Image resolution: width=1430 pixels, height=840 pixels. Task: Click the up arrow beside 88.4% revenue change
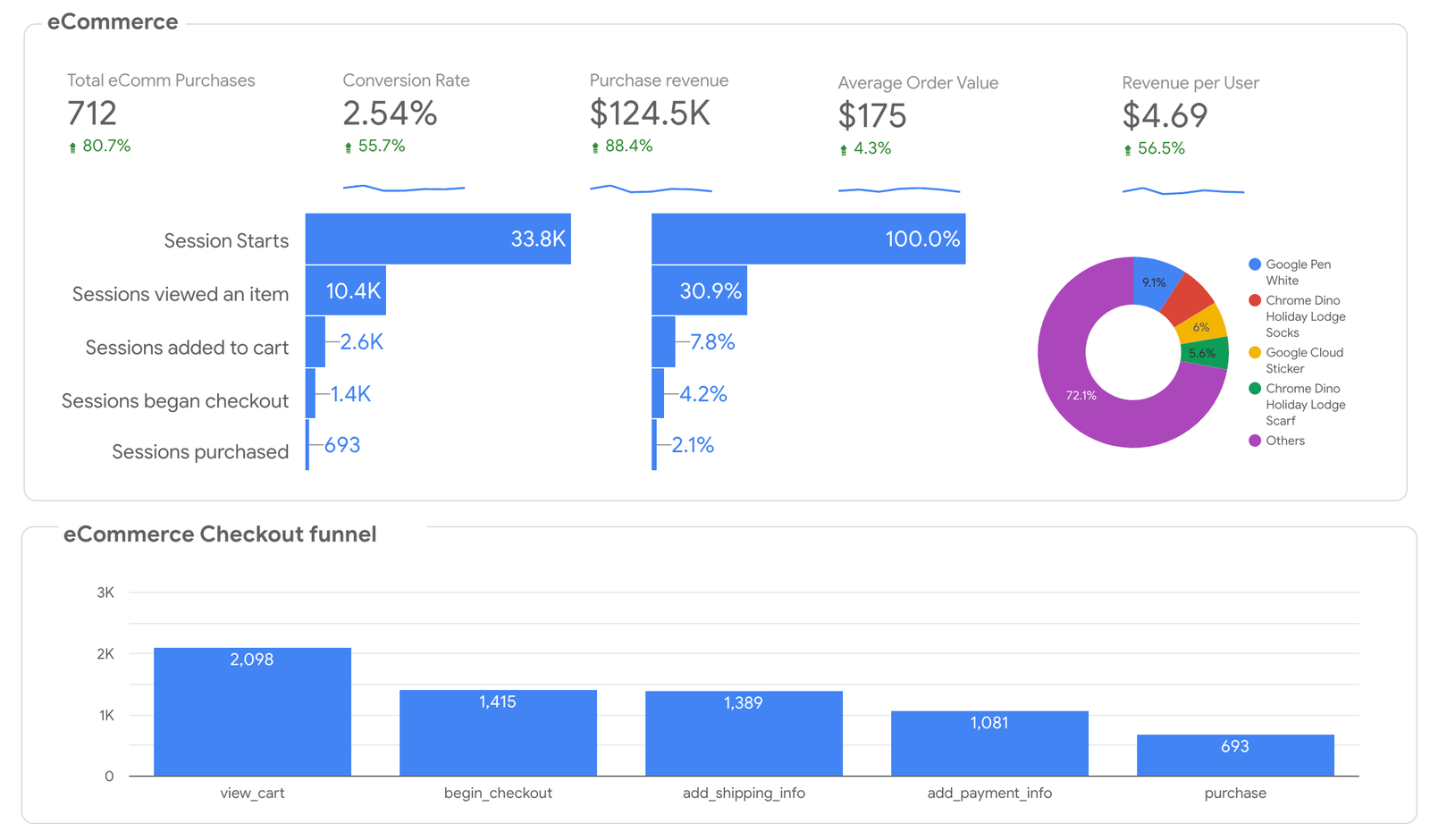click(595, 147)
